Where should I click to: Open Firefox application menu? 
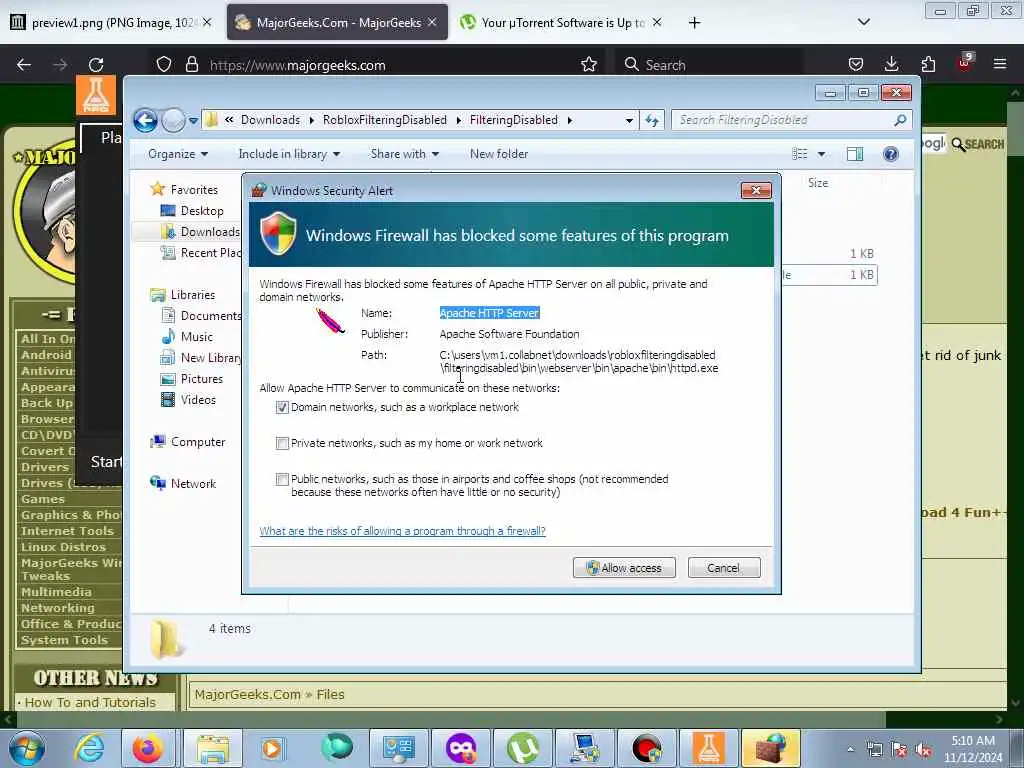click(x=1000, y=64)
